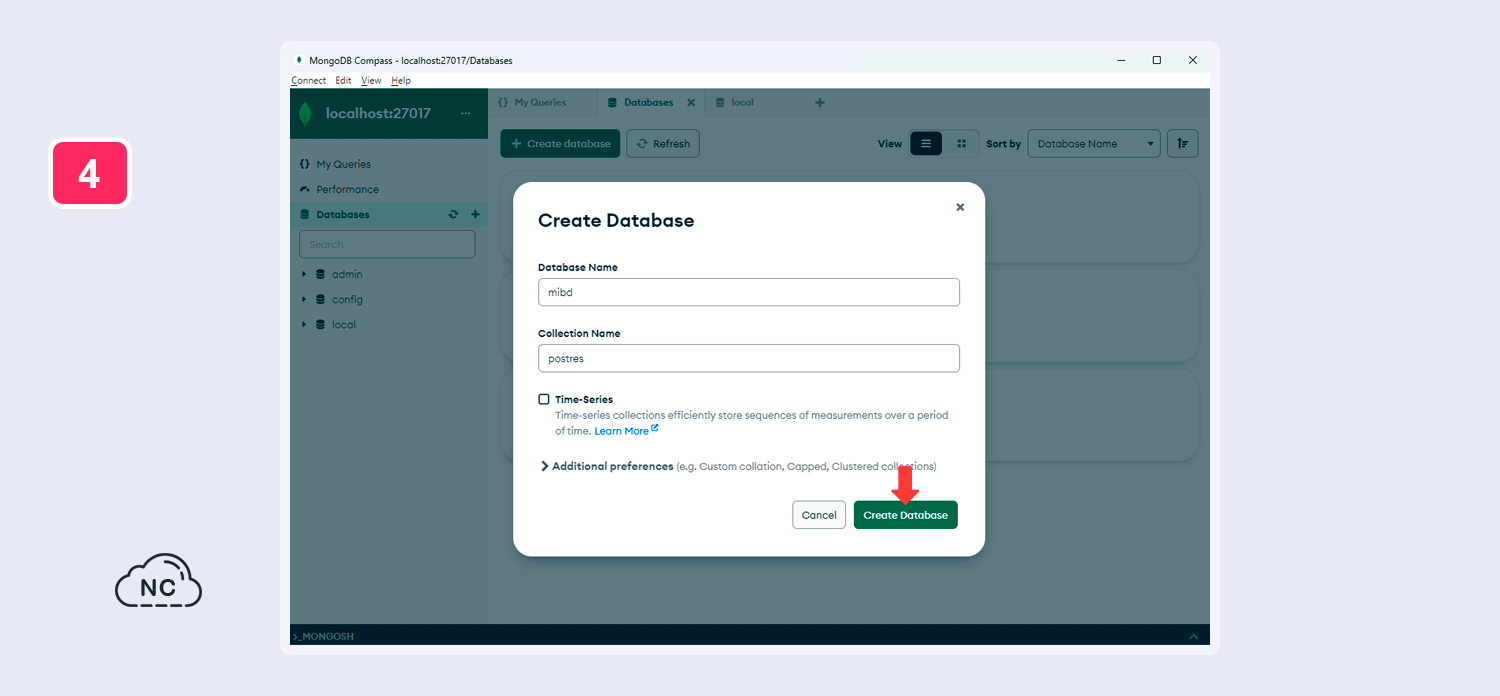This screenshot has height=696, width=1500.
Task: Switch to the My Queries tab
Action: click(x=540, y=103)
